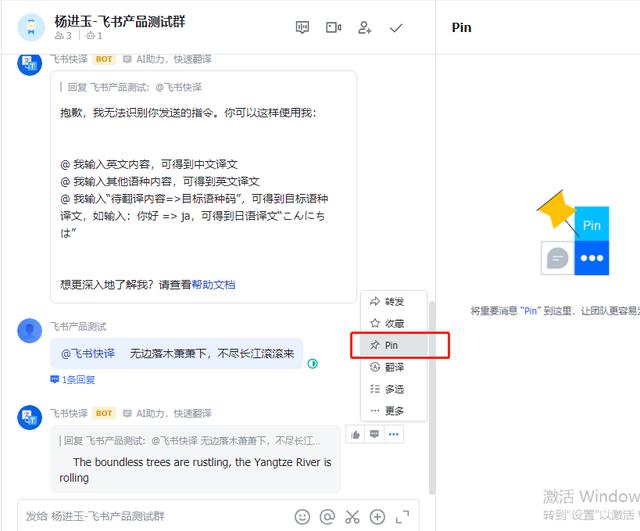Open the plus attachments menu
Viewport: 640px width, 531px height.
pyautogui.click(x=377, y=517)
